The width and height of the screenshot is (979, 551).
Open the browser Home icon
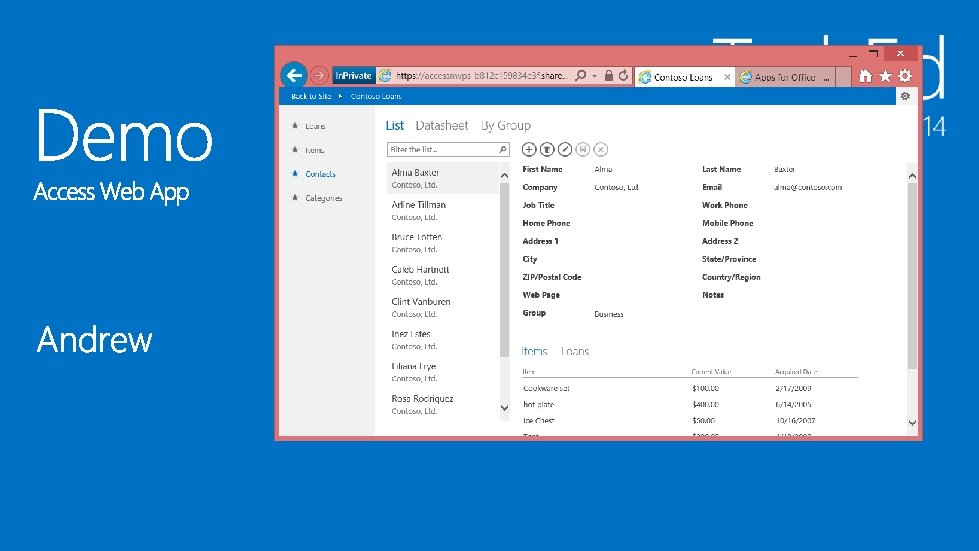(x=865, y=76)
